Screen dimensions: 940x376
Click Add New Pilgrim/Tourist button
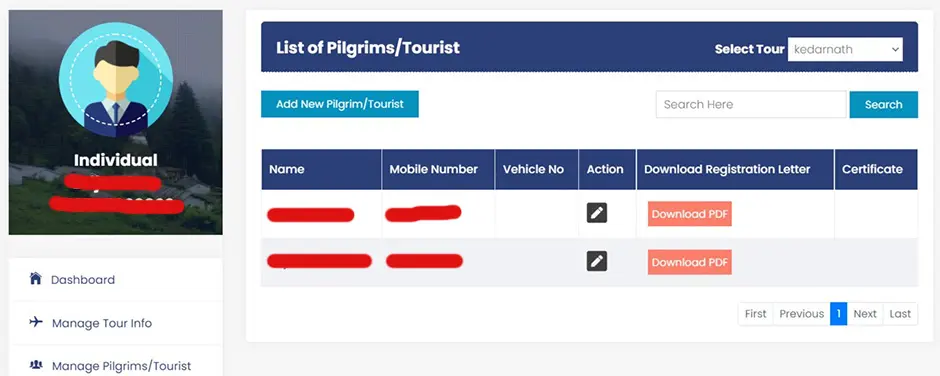click(x=340, y=104)
